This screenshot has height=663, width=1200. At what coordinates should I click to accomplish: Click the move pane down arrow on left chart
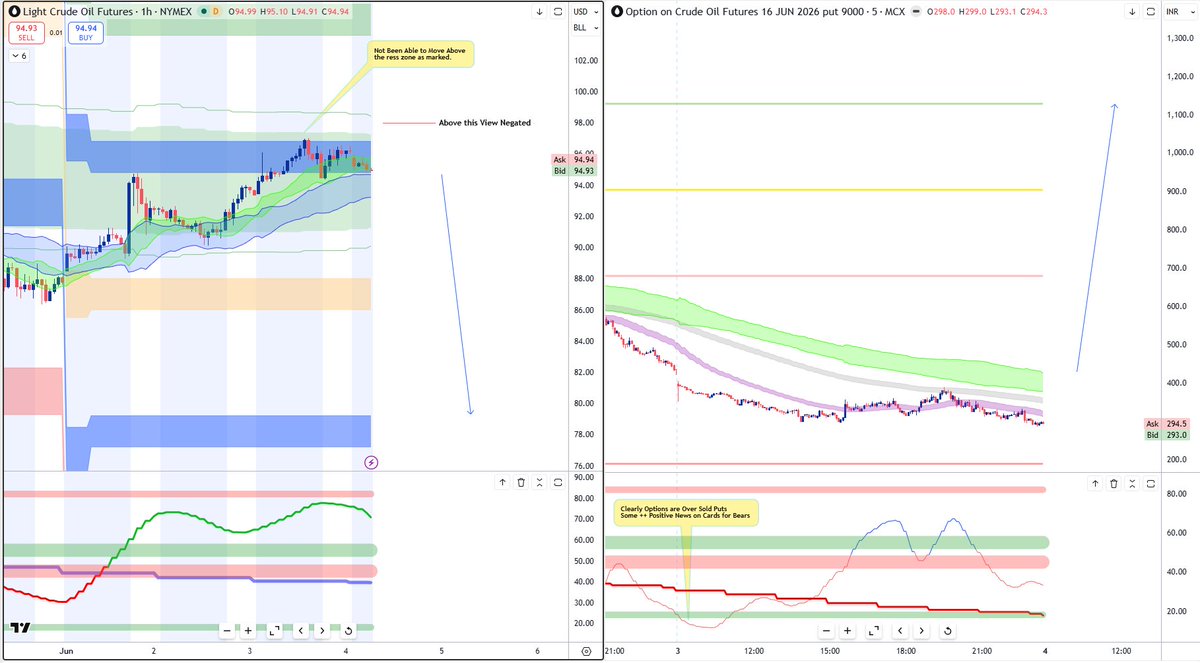[x=539, y=12]
